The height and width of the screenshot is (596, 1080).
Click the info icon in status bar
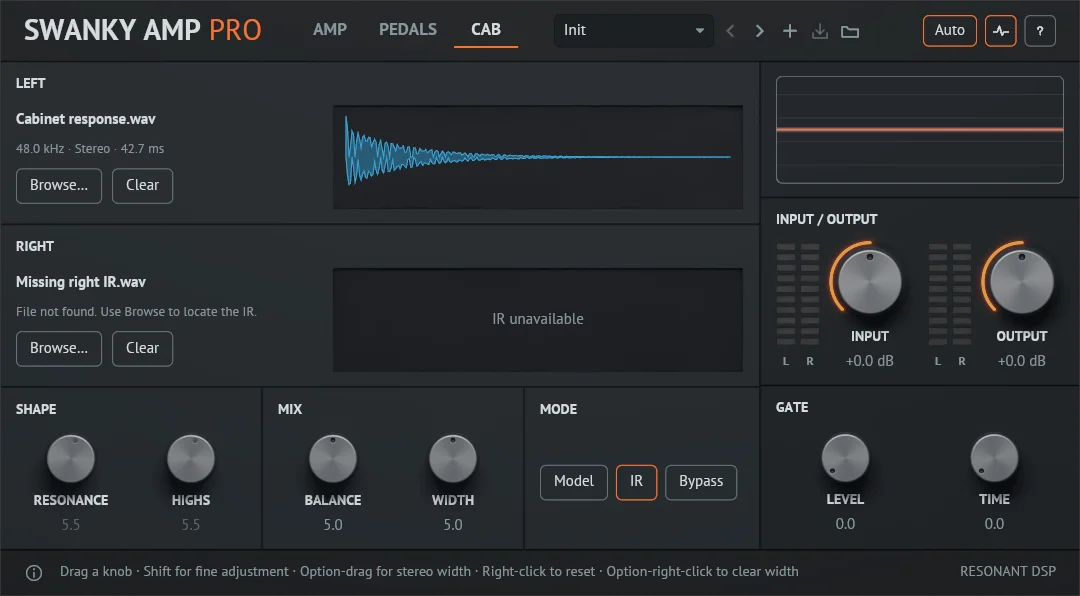(x=34, y=572)
